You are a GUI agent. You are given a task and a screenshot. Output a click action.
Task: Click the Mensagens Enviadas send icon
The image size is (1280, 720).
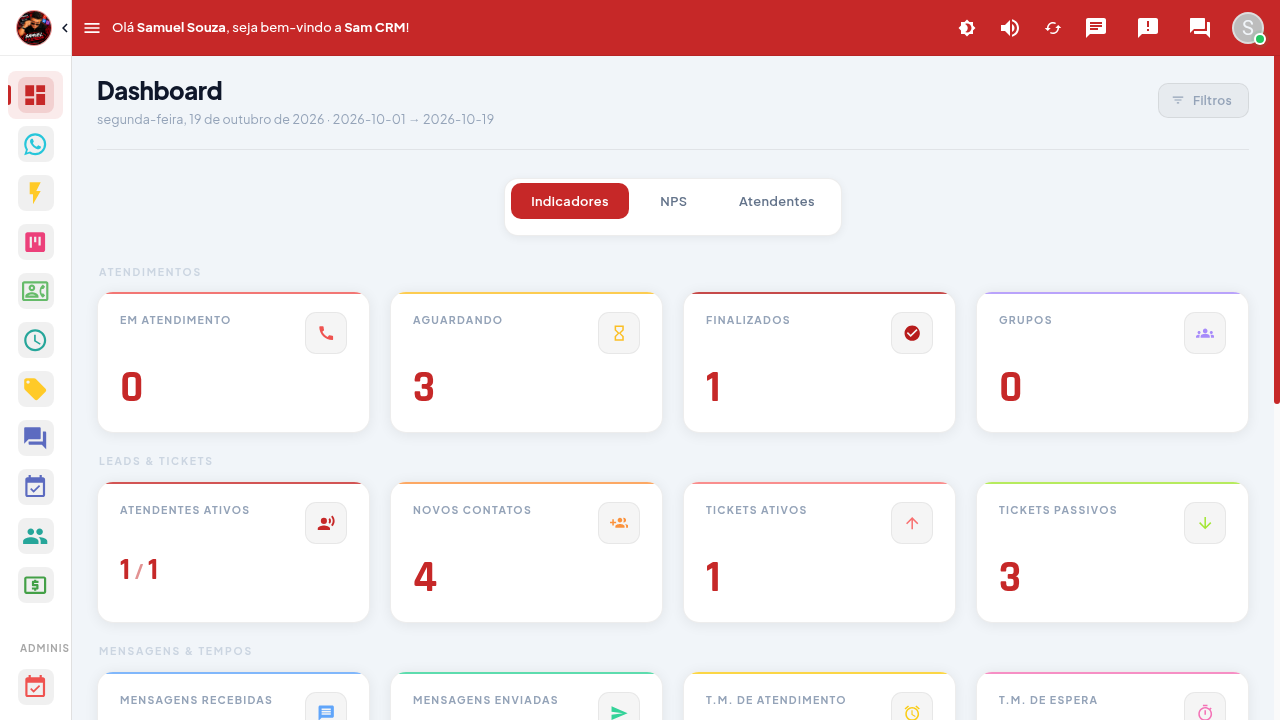[x=619, y=707]
